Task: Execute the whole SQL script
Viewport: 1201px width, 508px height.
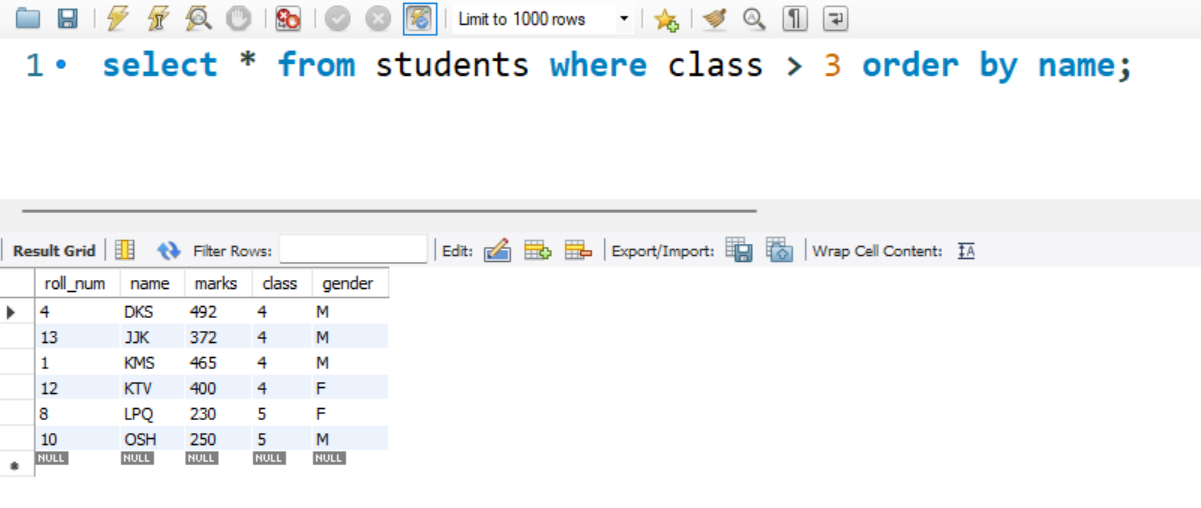Action: point(118,18)
